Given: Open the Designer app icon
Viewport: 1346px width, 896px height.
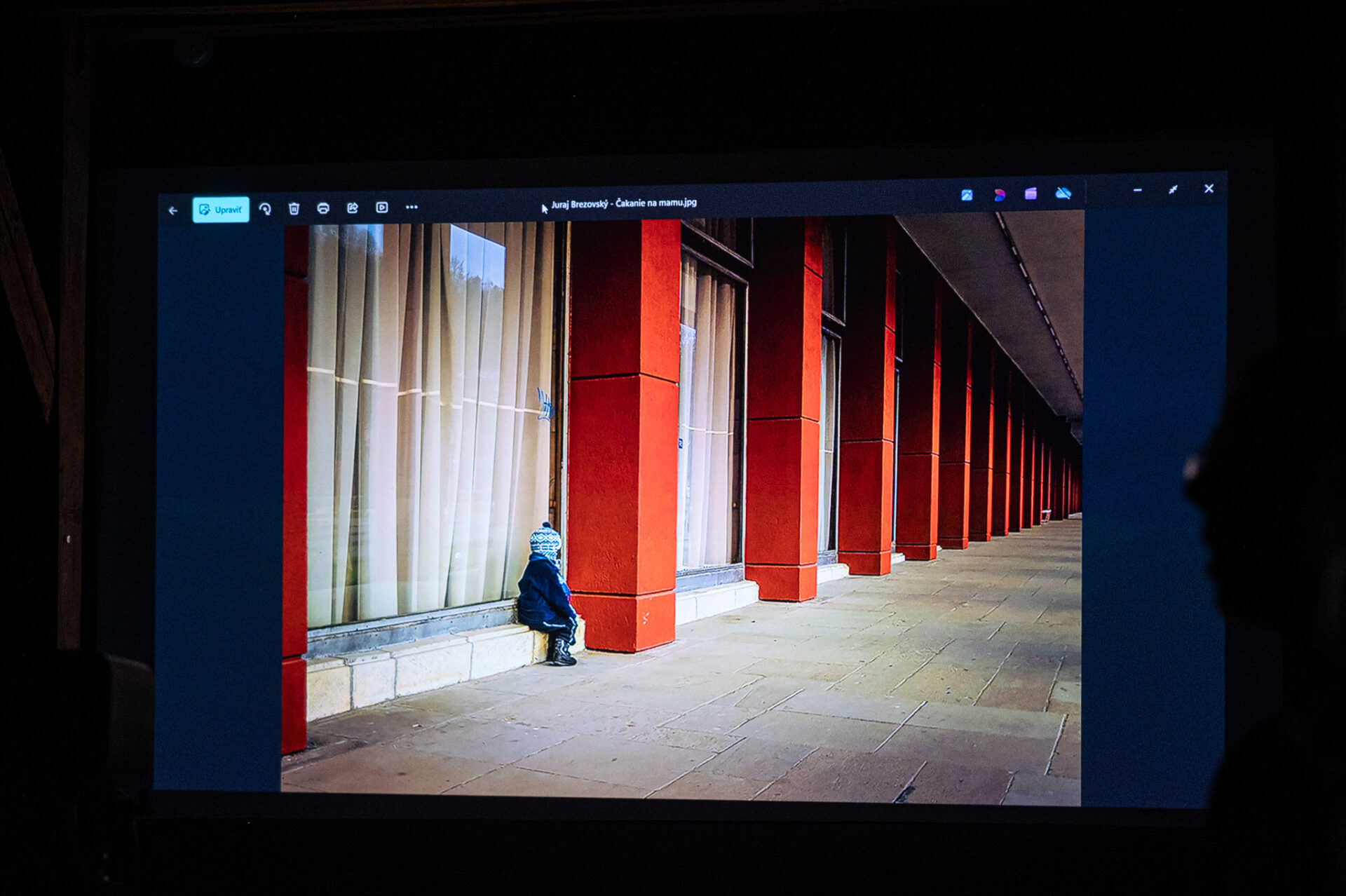Looking at the screenshot, I should tap(999, 195).
